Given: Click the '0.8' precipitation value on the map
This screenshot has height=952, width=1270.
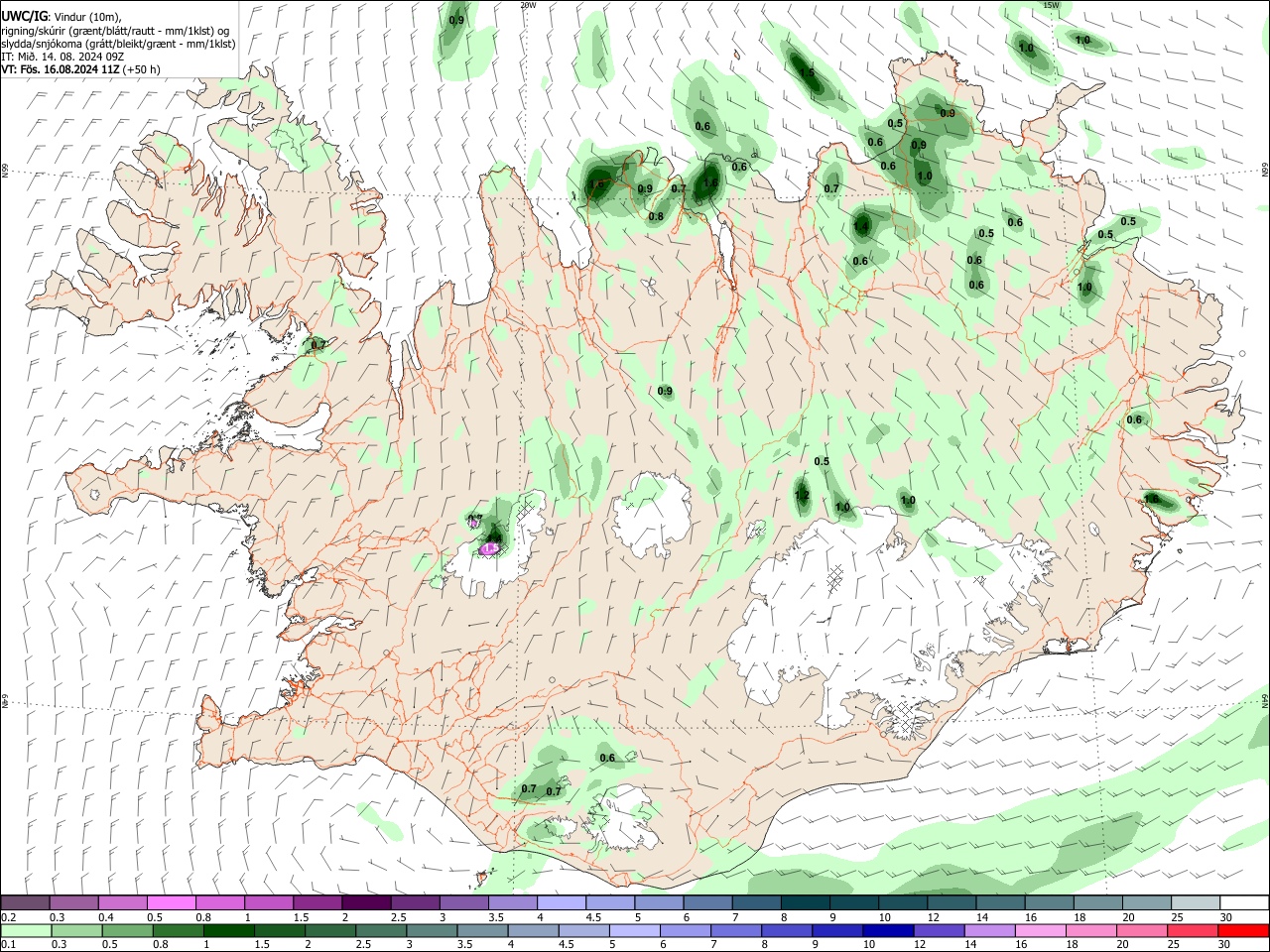Looking at the screenshot, I should click(656, 216).
